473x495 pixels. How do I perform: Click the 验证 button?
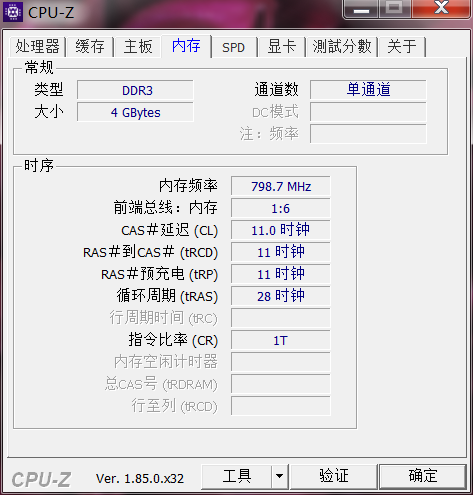click(334, 477)
